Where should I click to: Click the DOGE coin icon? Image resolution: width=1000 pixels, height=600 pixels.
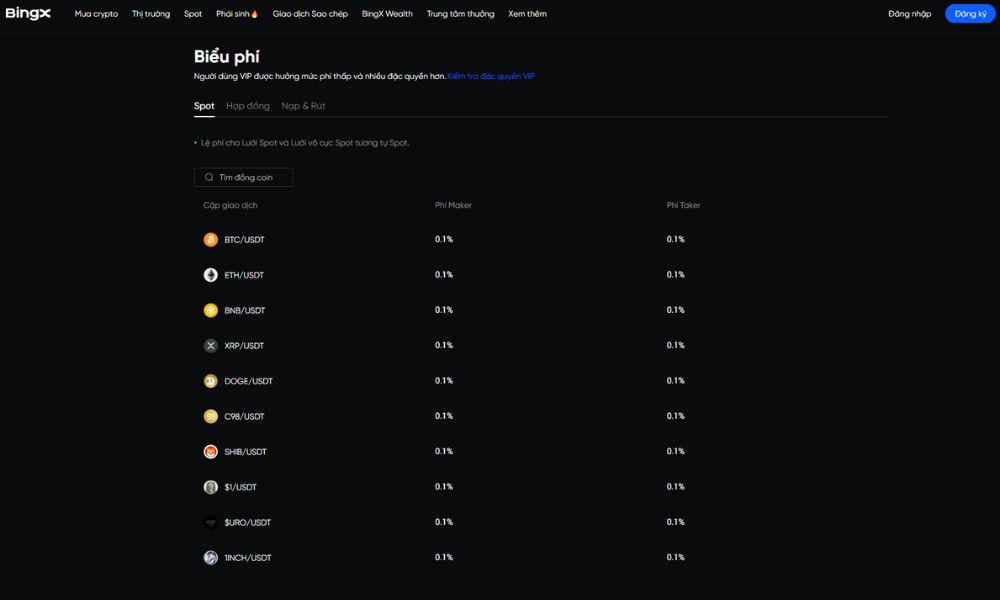point(210,381)
